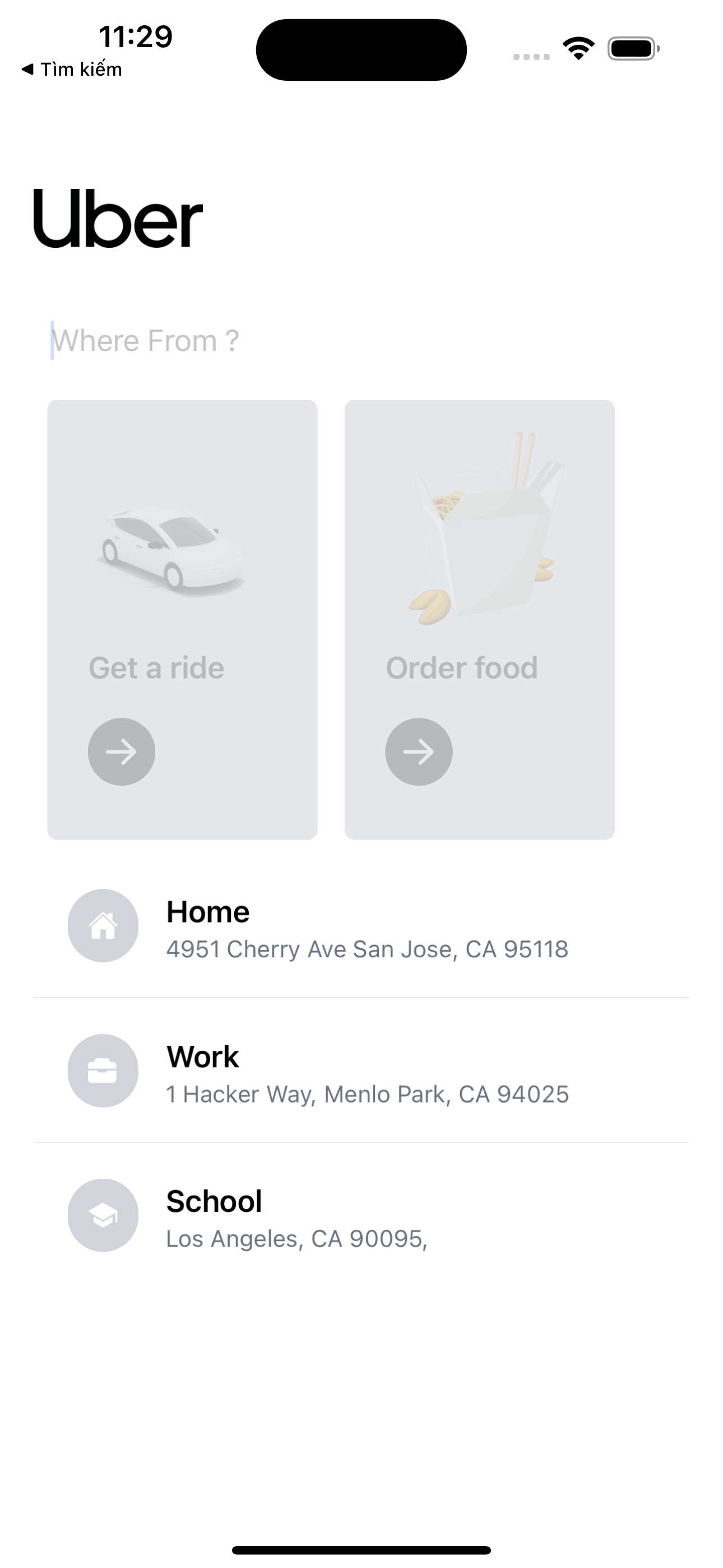Screen dimensions: 723x1568
Task: Tap the Work briefcase icon
Action: click(103, 1071)
